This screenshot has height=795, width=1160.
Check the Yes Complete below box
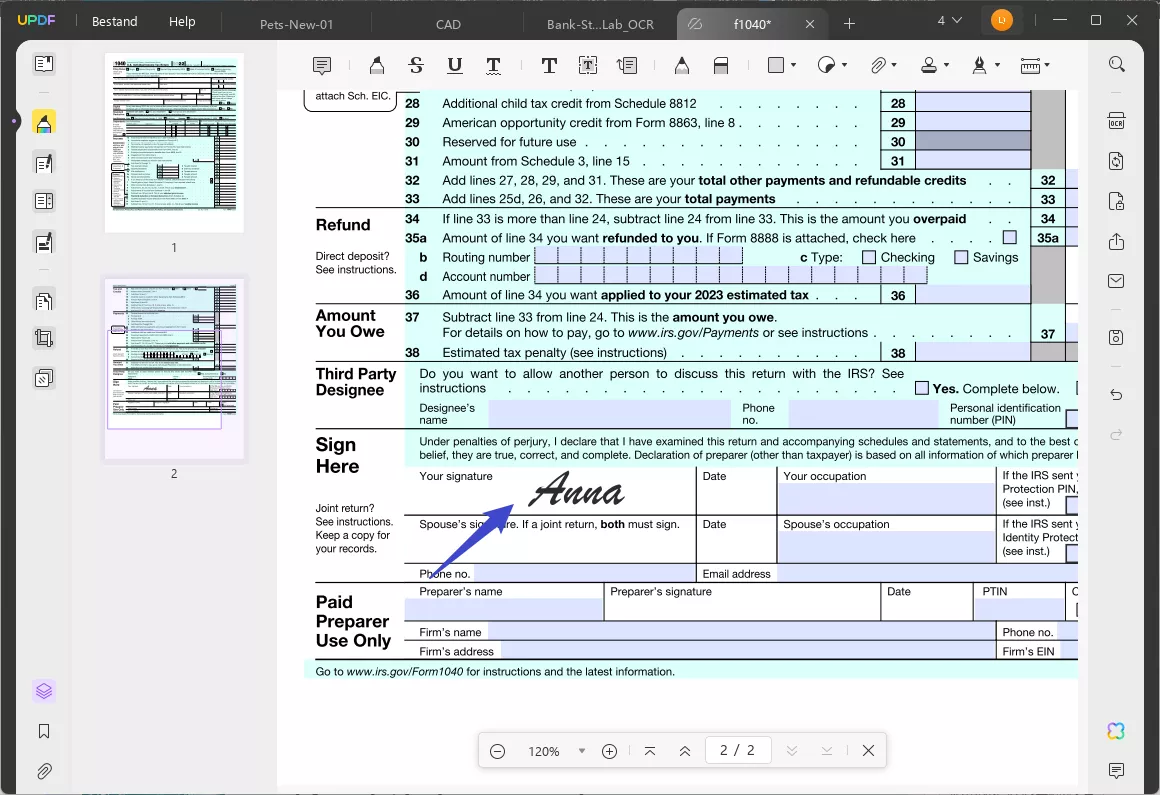pos(922,388)
